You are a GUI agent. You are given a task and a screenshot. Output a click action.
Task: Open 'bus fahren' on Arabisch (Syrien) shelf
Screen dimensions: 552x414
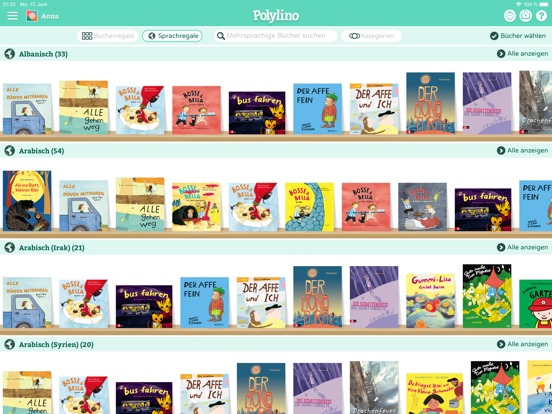pos(144,398)
